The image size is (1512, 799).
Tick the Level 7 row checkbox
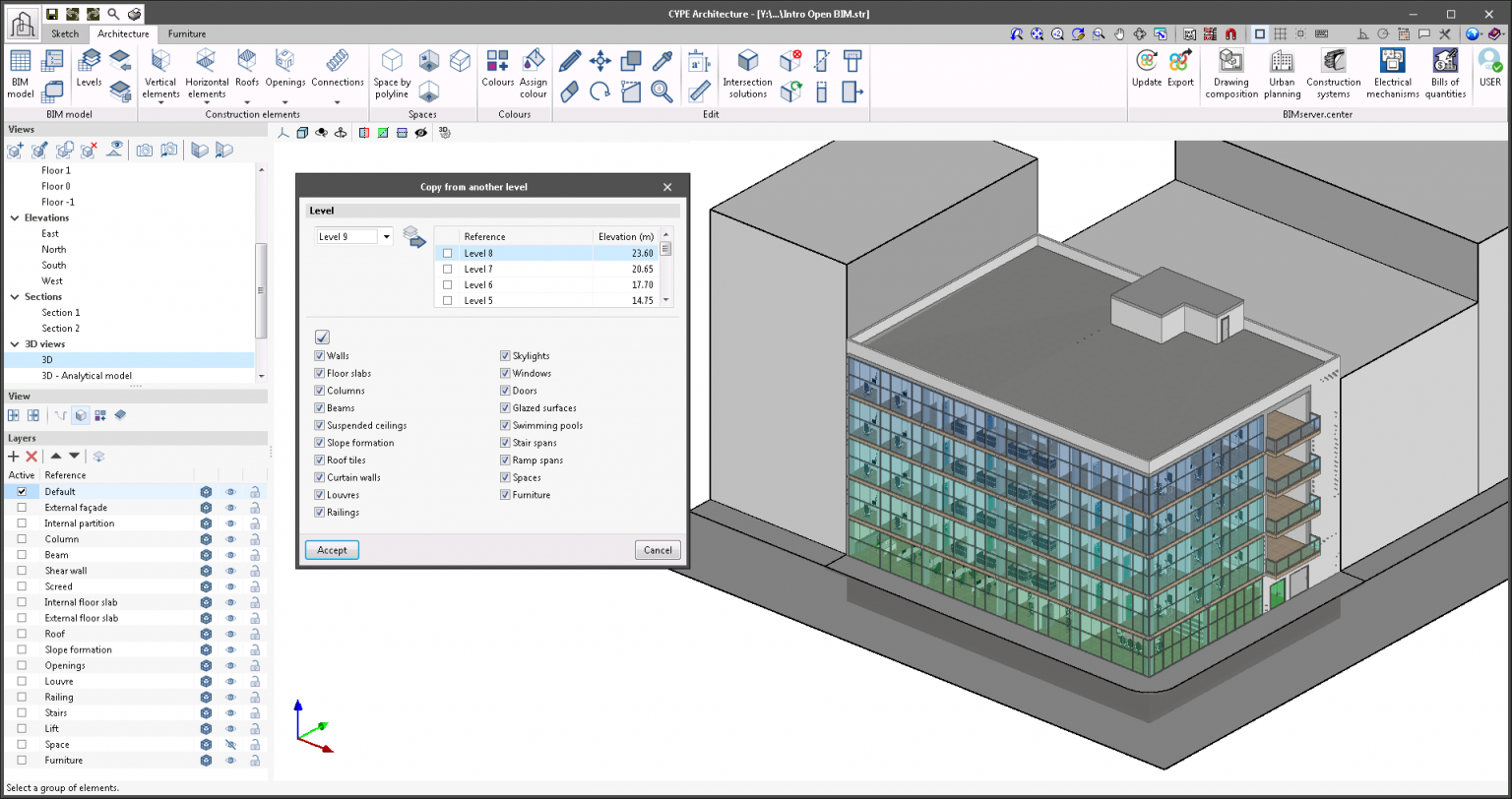pyautogui.click(x=447, y=269)
